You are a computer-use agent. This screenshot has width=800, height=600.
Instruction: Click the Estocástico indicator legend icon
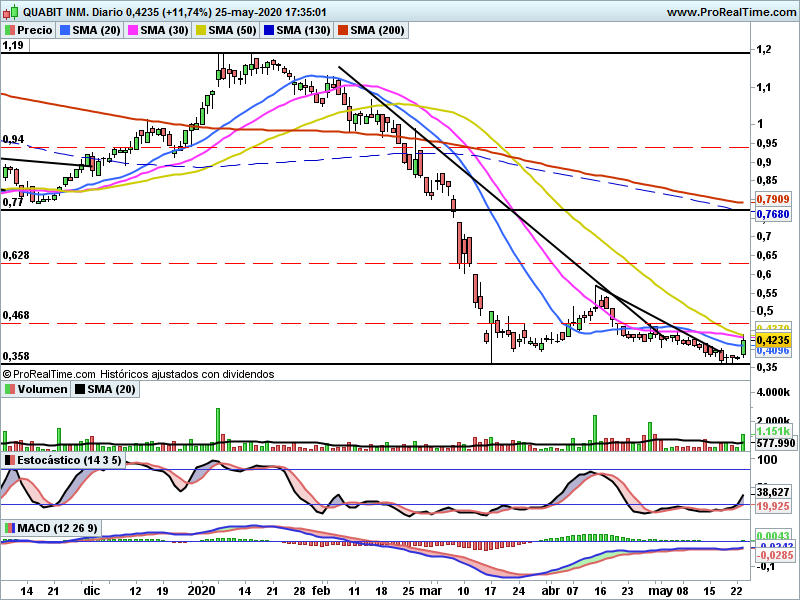(9, 460)
